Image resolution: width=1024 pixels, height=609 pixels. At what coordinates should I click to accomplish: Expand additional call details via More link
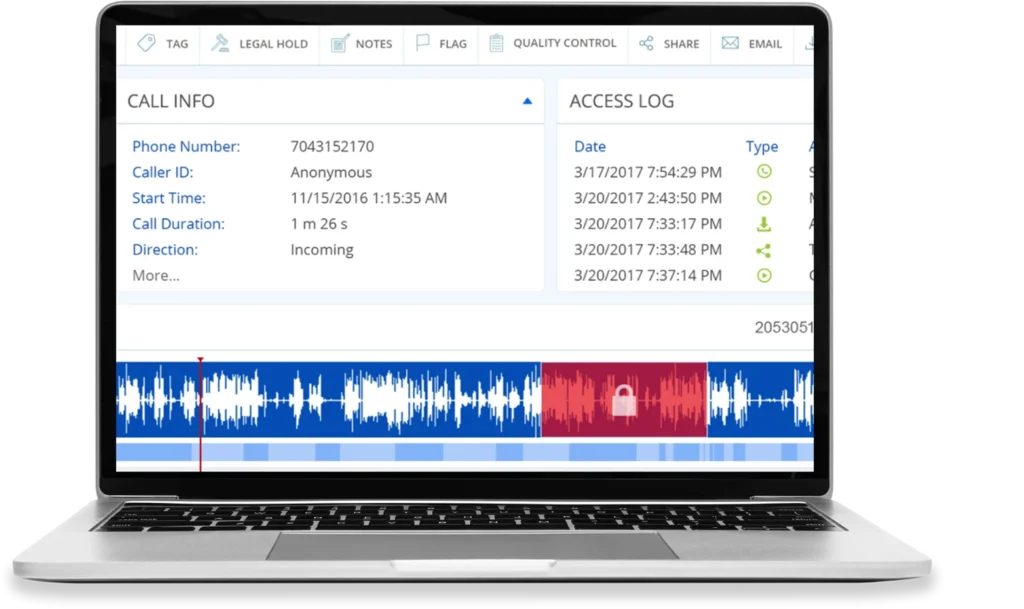155,275
